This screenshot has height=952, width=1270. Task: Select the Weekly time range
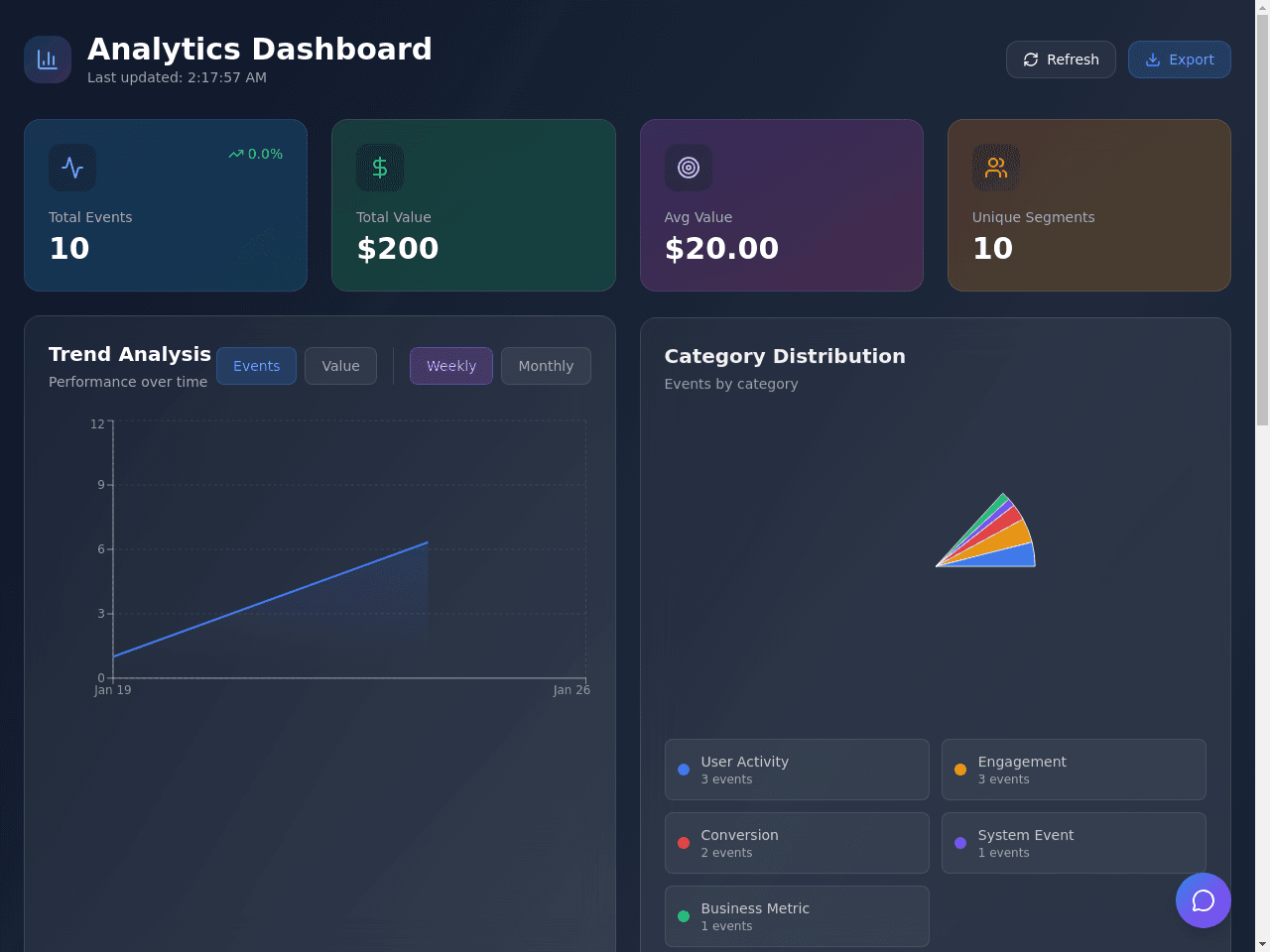[451, 366]
